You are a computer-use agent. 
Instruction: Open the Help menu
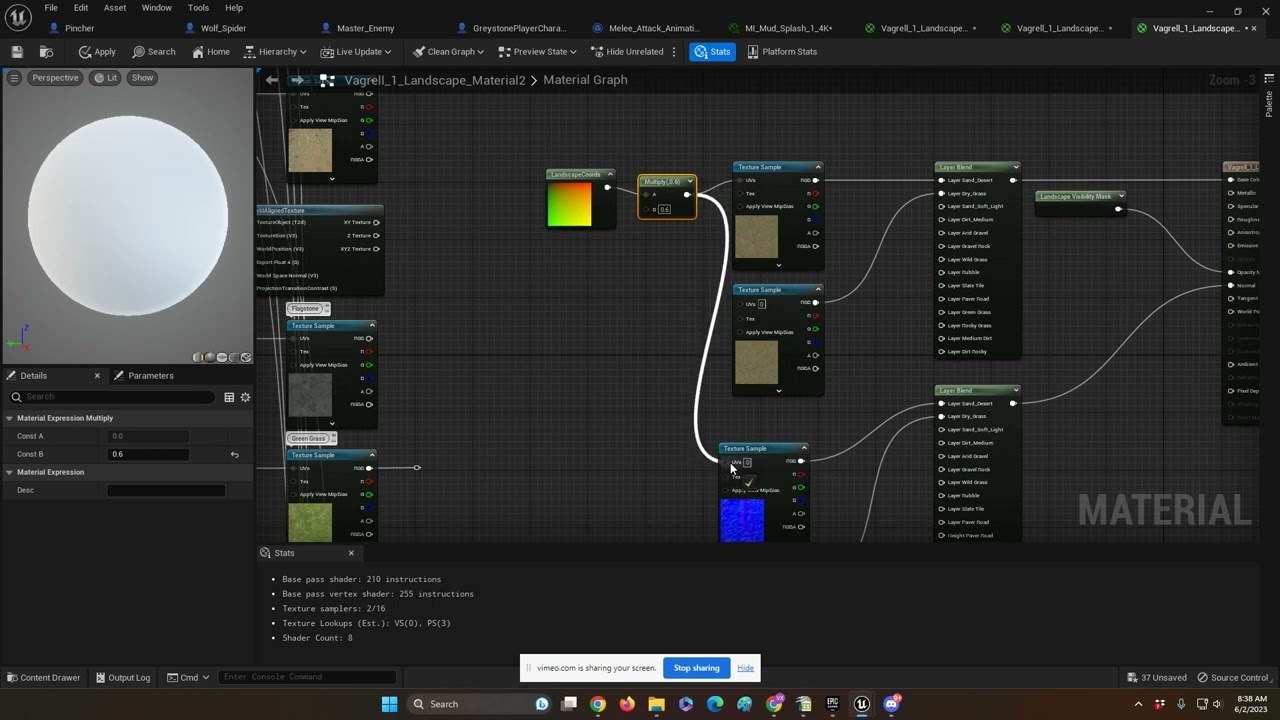[x=234, y=8]
